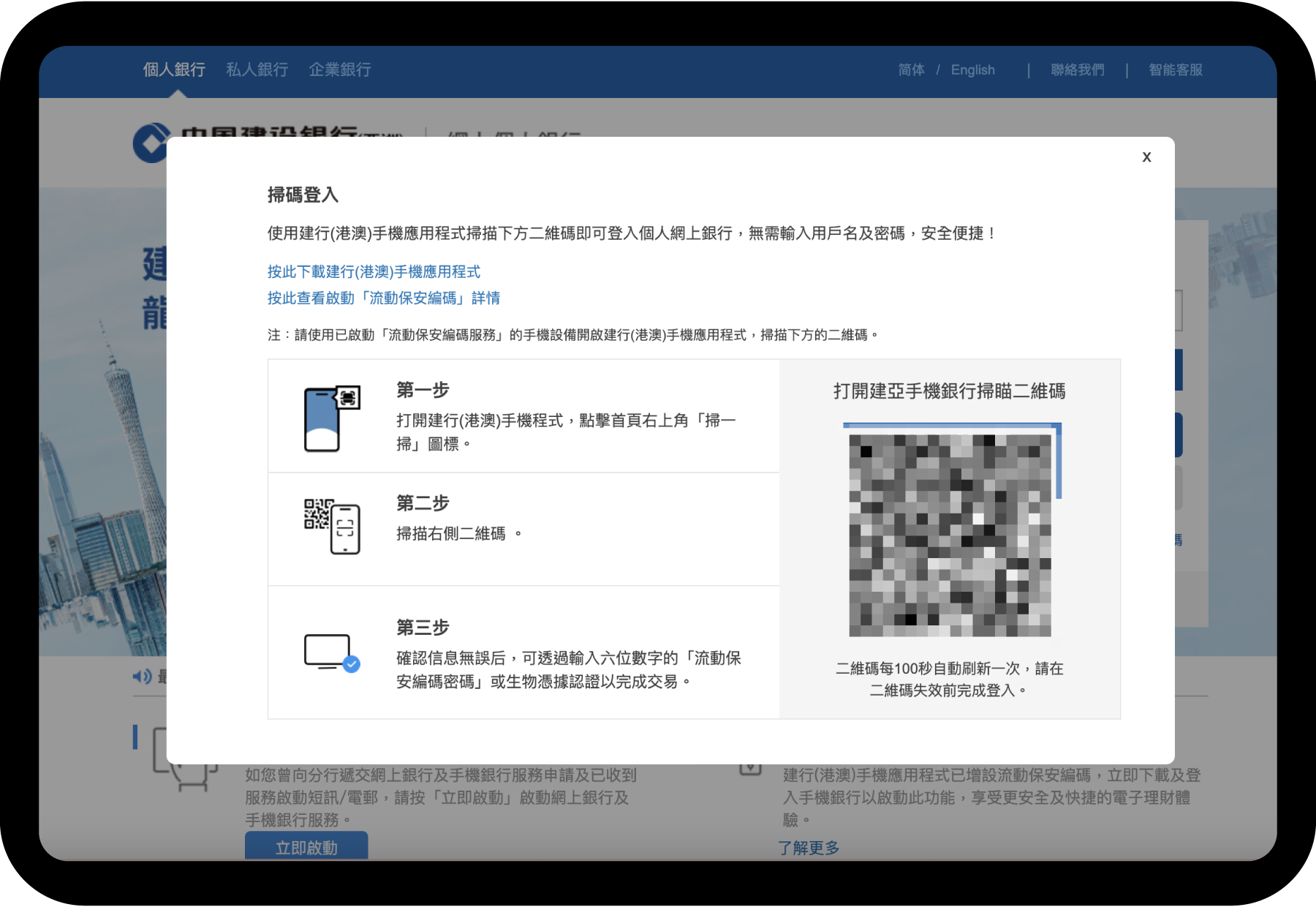
Task: Change language to English
Action: pyautogui.click(x=972, y=70)
